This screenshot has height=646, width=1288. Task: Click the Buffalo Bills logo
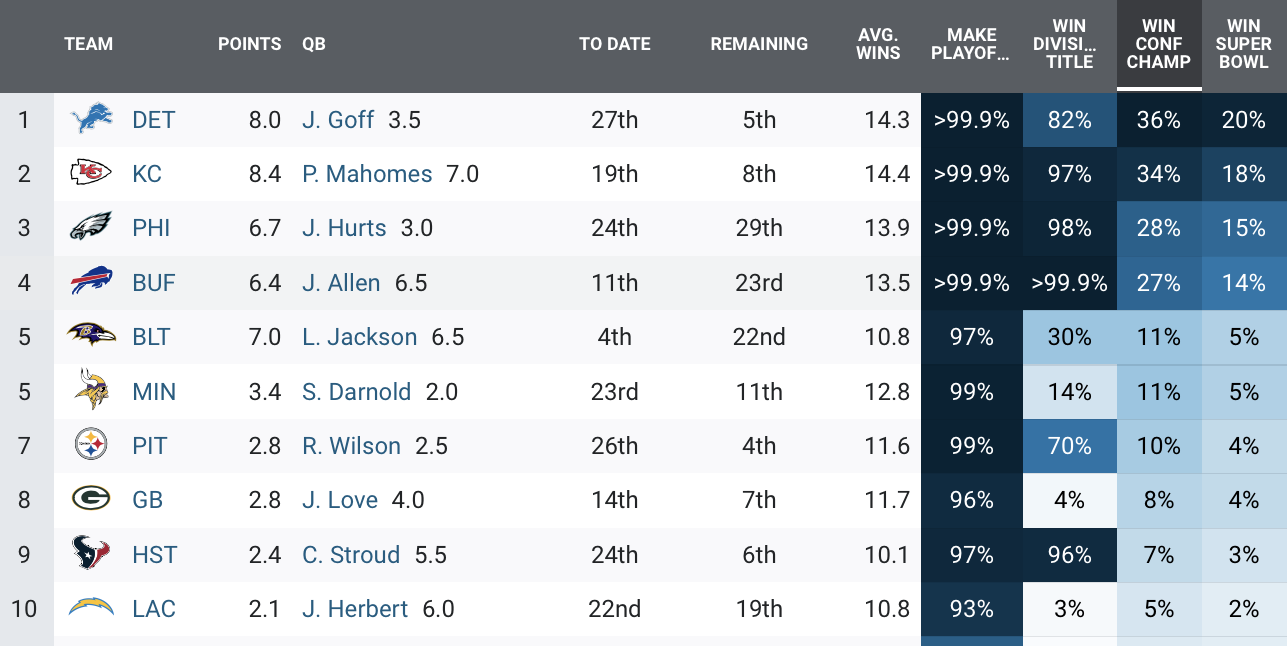click(x=91, y=282)
